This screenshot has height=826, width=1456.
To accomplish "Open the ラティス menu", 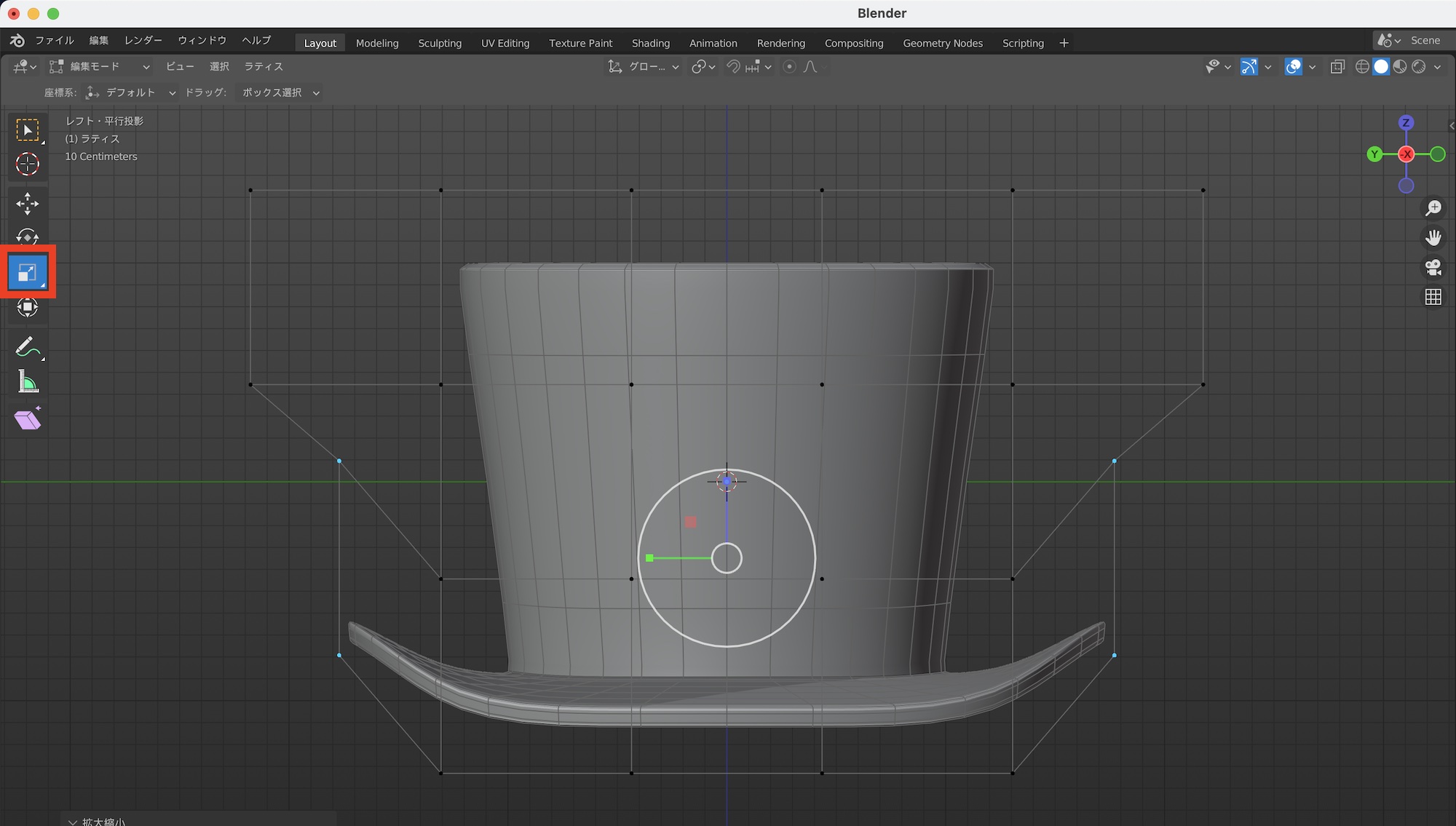I will click(263, 67).
